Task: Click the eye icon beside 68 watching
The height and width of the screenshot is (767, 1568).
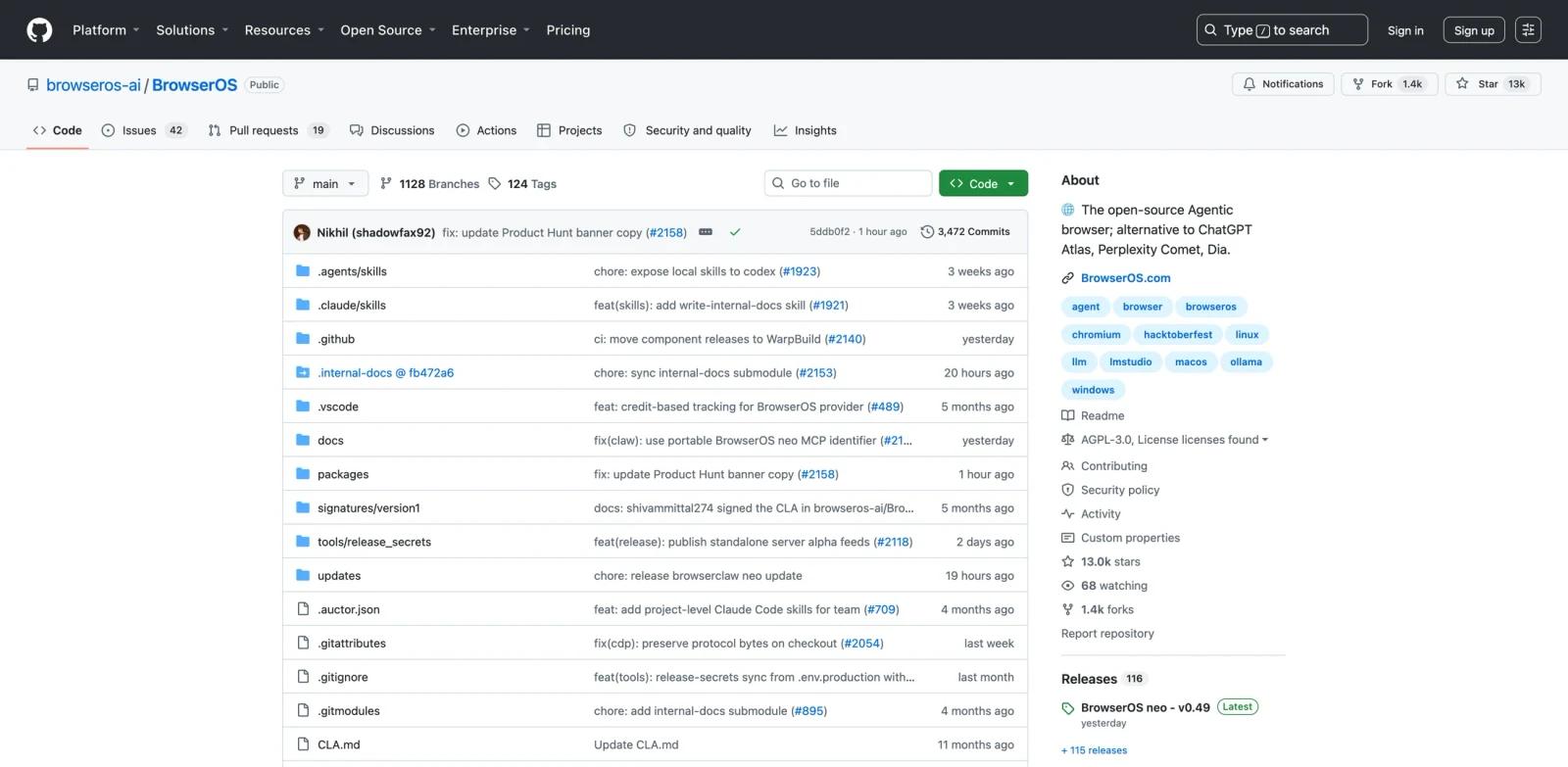Action: 1068,586
